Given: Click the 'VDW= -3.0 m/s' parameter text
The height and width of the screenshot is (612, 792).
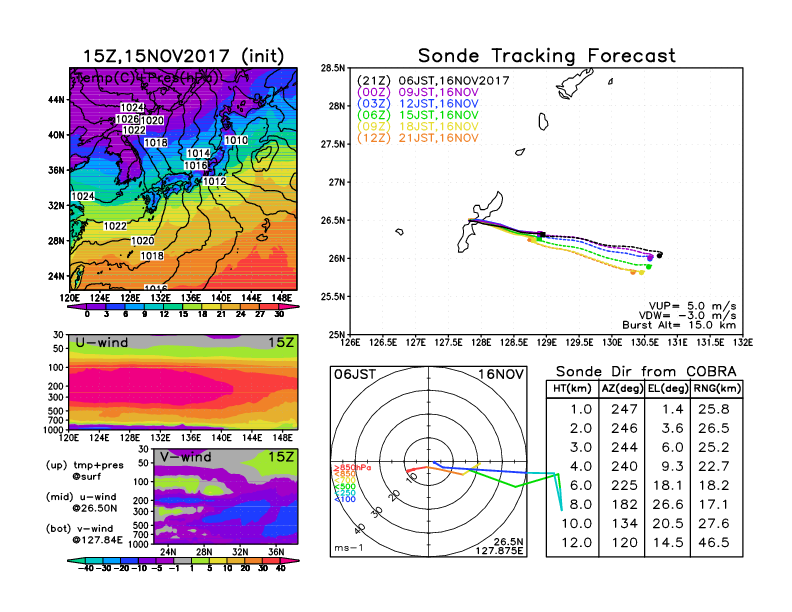Looking at the screenshot, I should tap(687, 316).
